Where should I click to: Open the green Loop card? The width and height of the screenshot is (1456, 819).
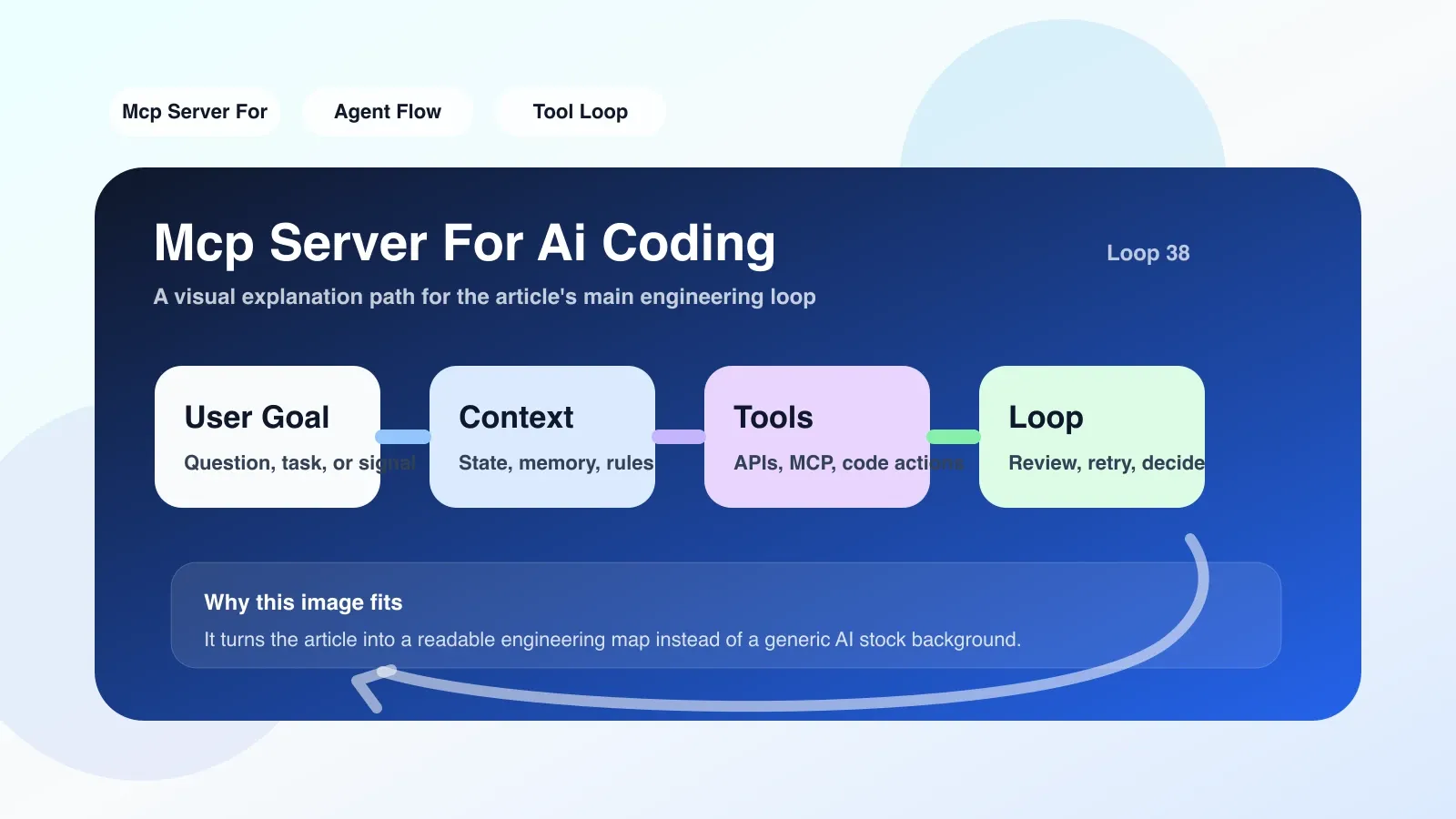pos(1092,437)
